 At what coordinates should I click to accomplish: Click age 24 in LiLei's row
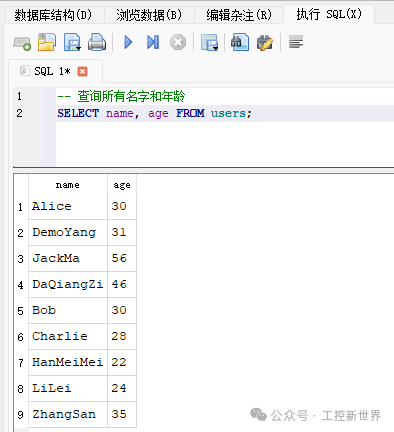(122, 388)
